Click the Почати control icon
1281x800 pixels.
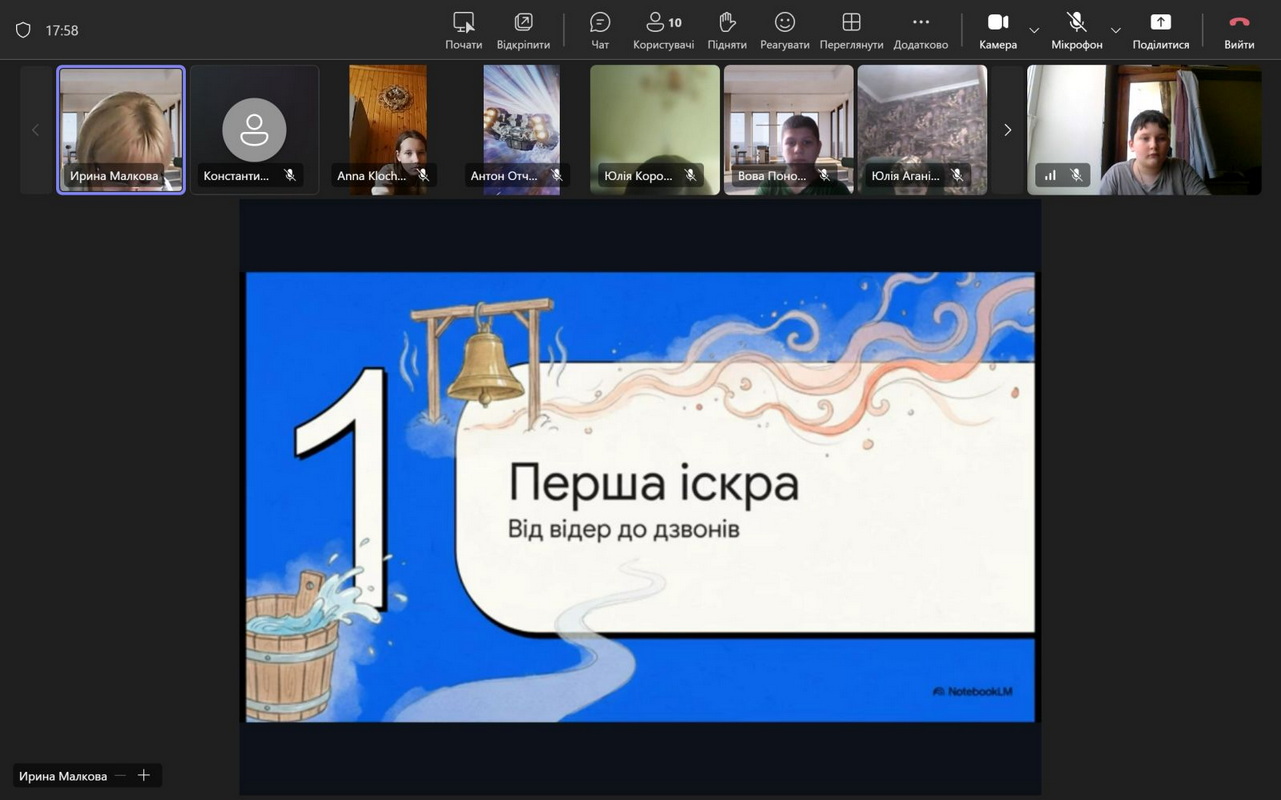coord(463,23)
